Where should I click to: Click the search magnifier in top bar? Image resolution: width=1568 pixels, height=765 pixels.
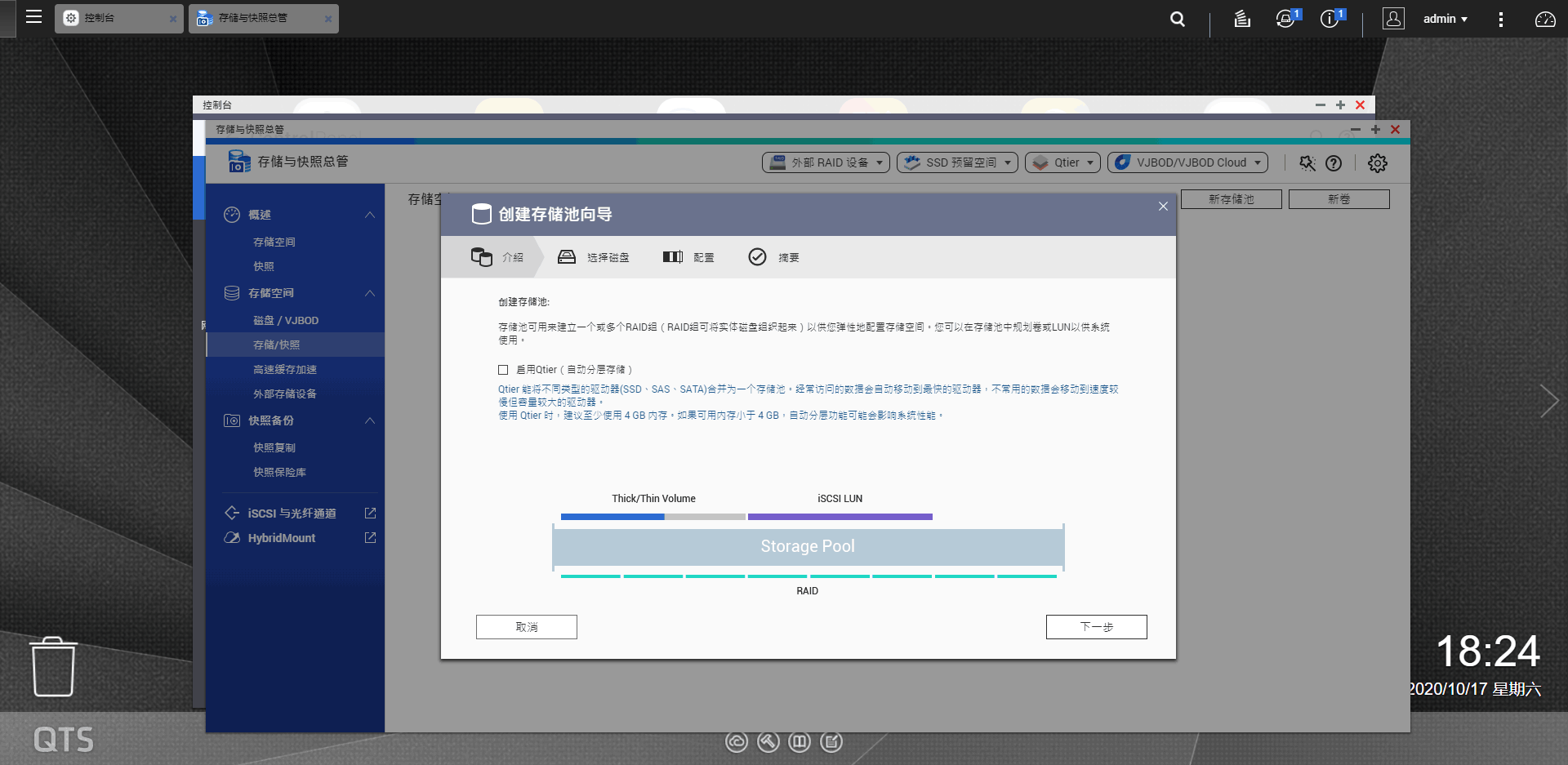[x=1177, y=19]
